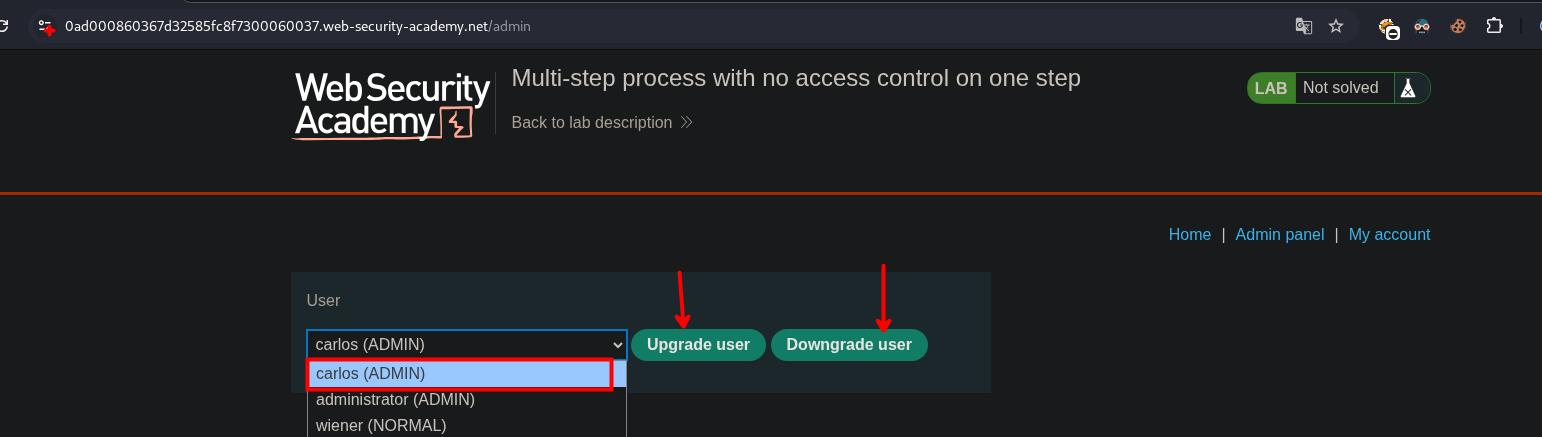Screen dimensions: 1542x437
Task: Click the Google Translate icon in address bar
Action: (x=1303, y=27)
